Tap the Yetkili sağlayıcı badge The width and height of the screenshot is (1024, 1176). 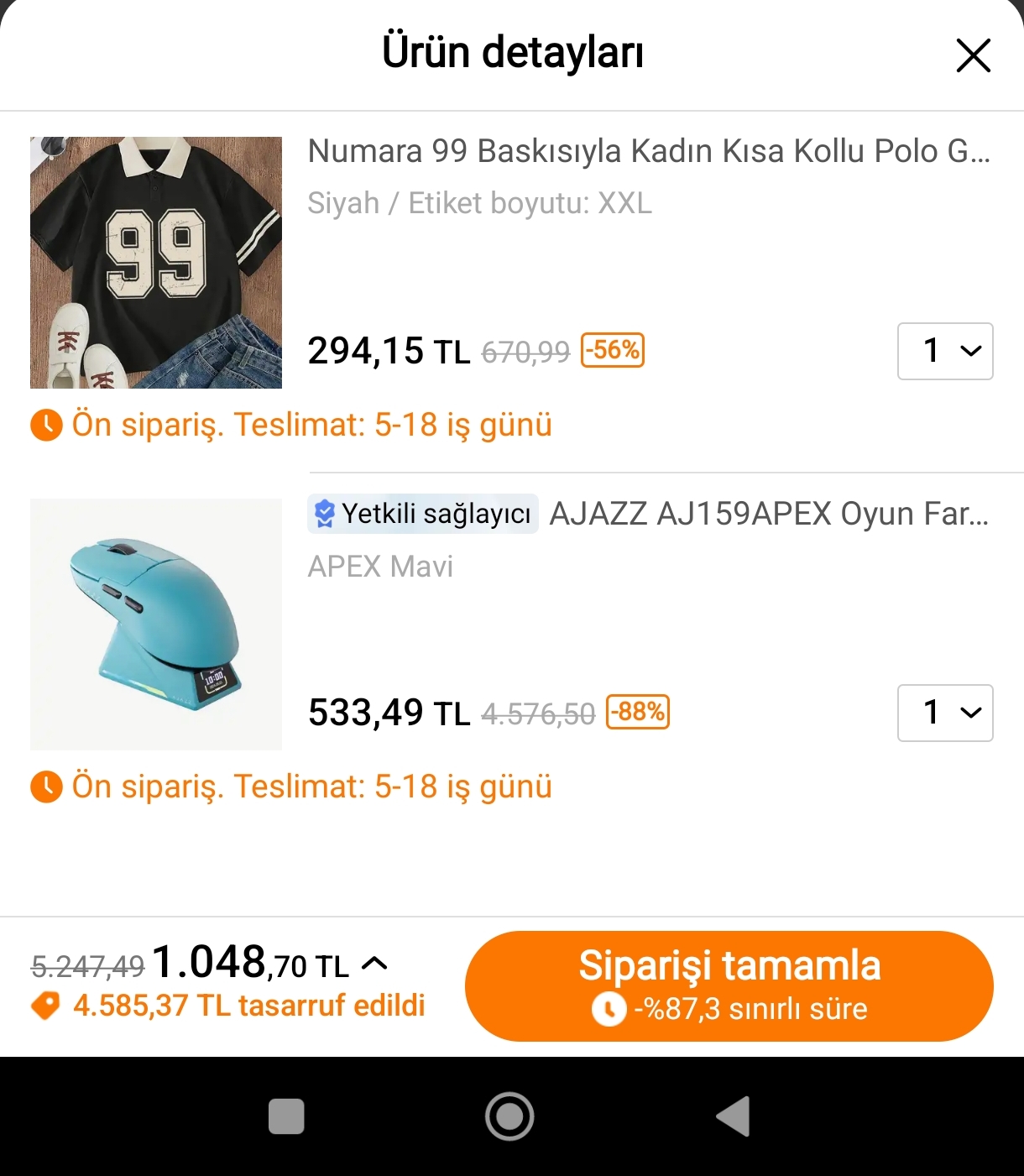[x=423, y=514]
